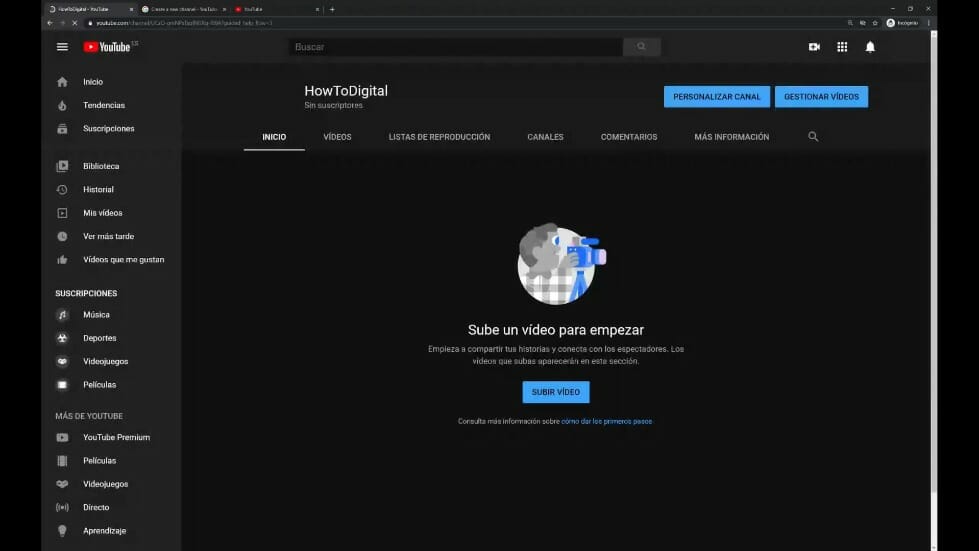Open the YouTube apps grid
This screenshot has height=551, width=979.
click(842, 47)
